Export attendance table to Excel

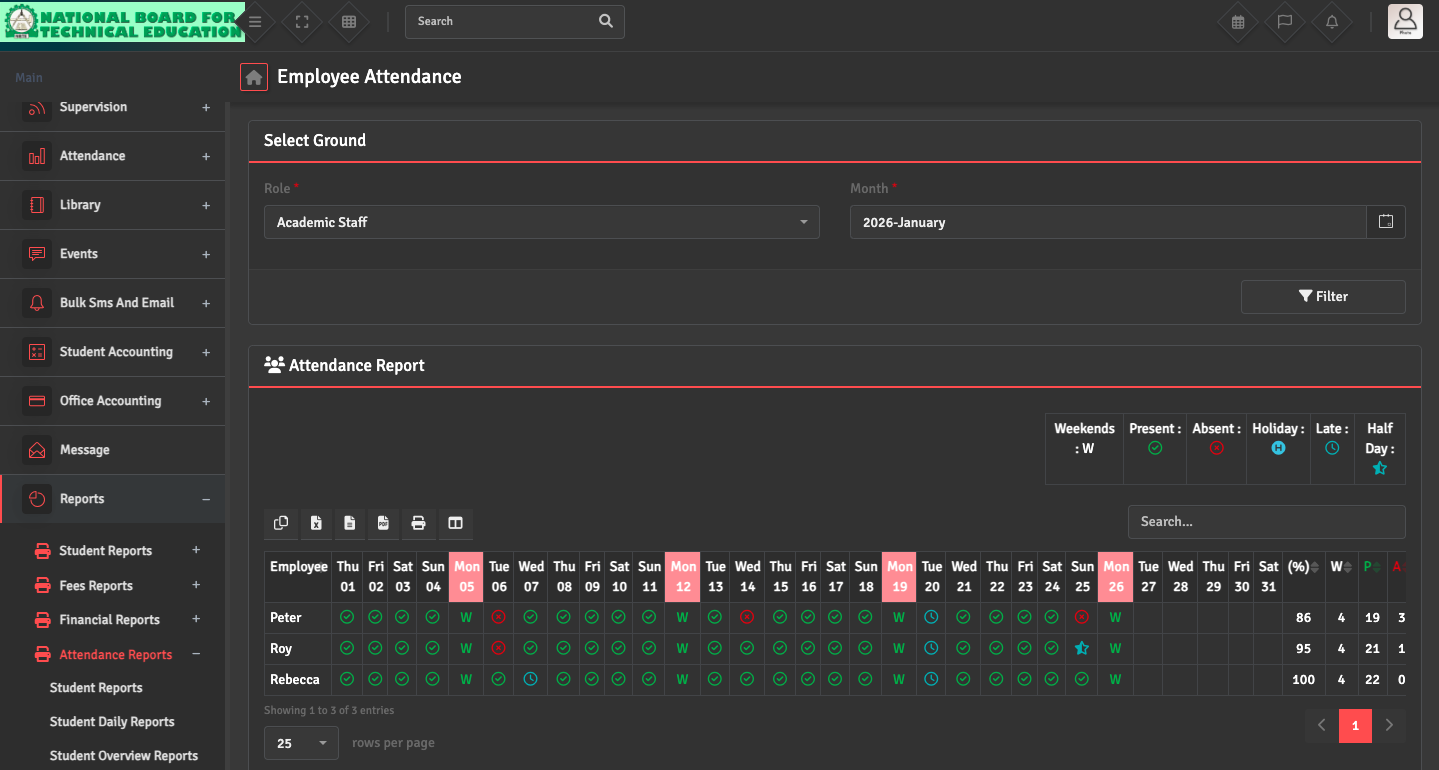point(316,523)
